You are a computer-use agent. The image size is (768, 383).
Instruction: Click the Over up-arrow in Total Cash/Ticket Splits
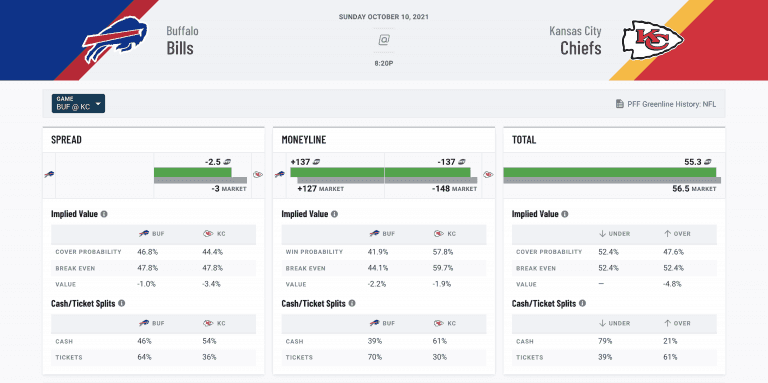tap(667, 323)
